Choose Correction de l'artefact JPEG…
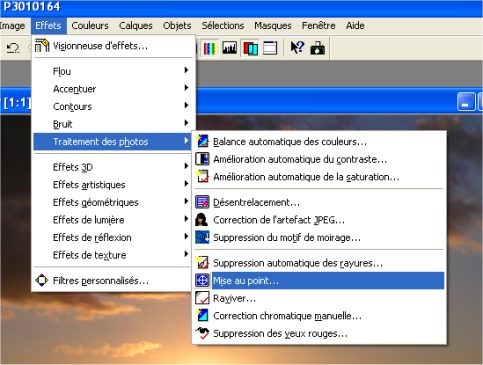Screen dimensions: 483x365 click(319, 220)
